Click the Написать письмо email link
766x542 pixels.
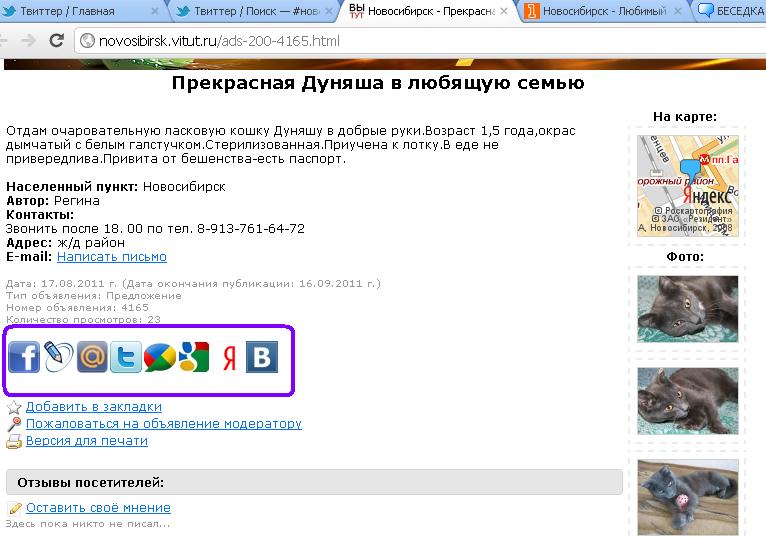pos(112,257)
